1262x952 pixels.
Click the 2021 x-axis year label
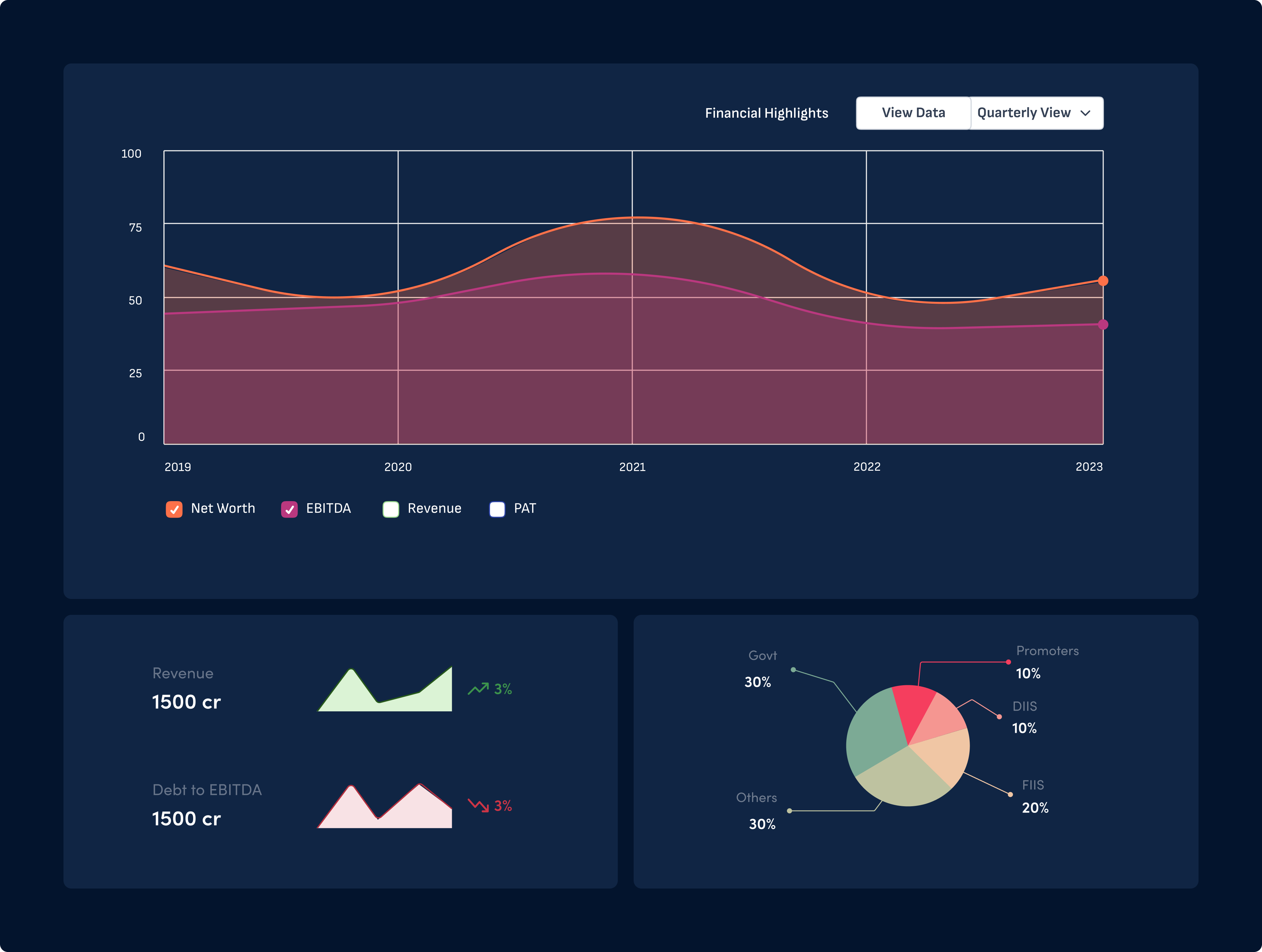(632, 467)
